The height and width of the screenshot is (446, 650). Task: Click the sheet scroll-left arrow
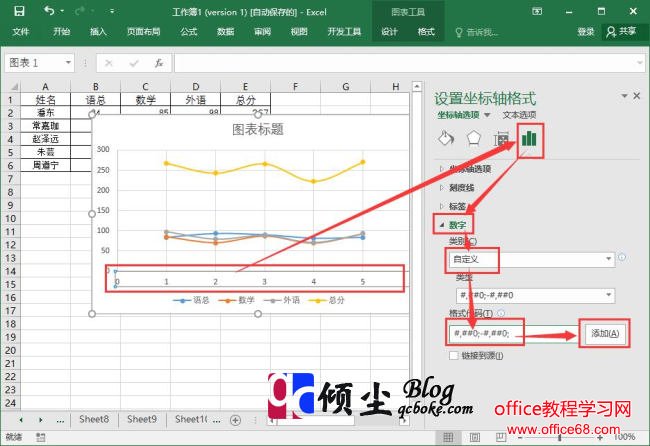pyautogui.click(x=21, y=420)
